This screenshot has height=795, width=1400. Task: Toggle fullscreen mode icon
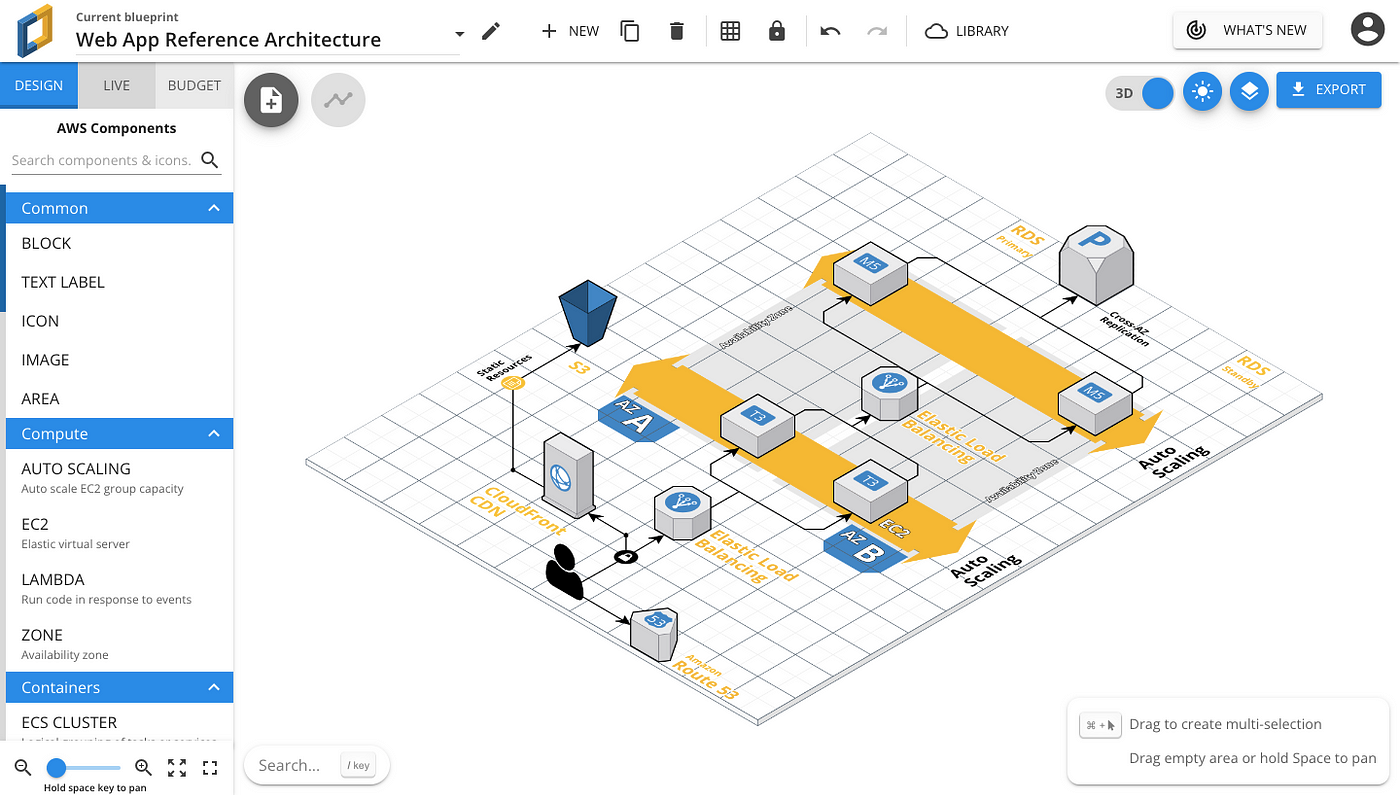click(x=210, y=768)
